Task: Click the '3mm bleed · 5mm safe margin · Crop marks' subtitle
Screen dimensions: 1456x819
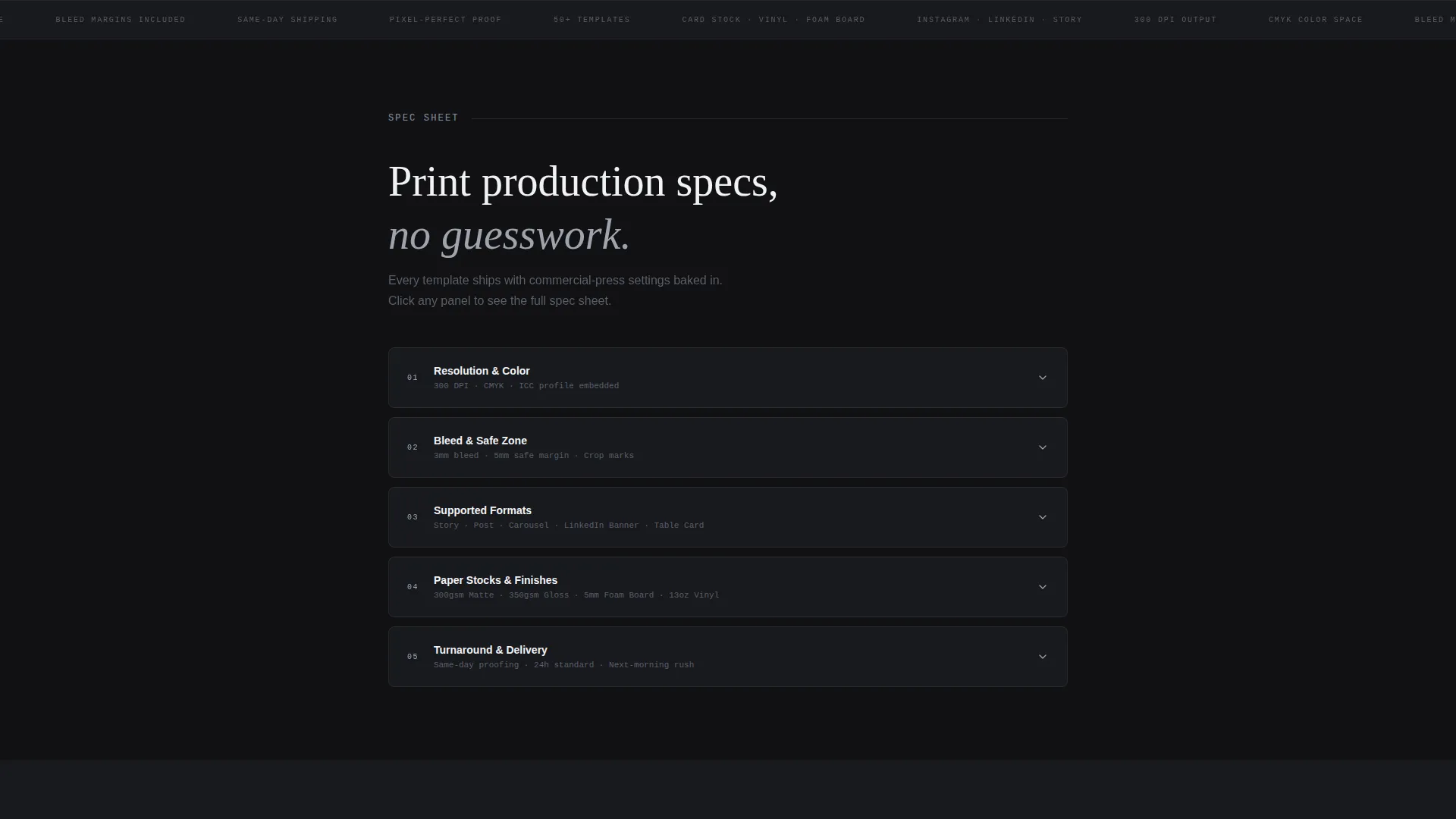Action: click(x=534, y=456)
